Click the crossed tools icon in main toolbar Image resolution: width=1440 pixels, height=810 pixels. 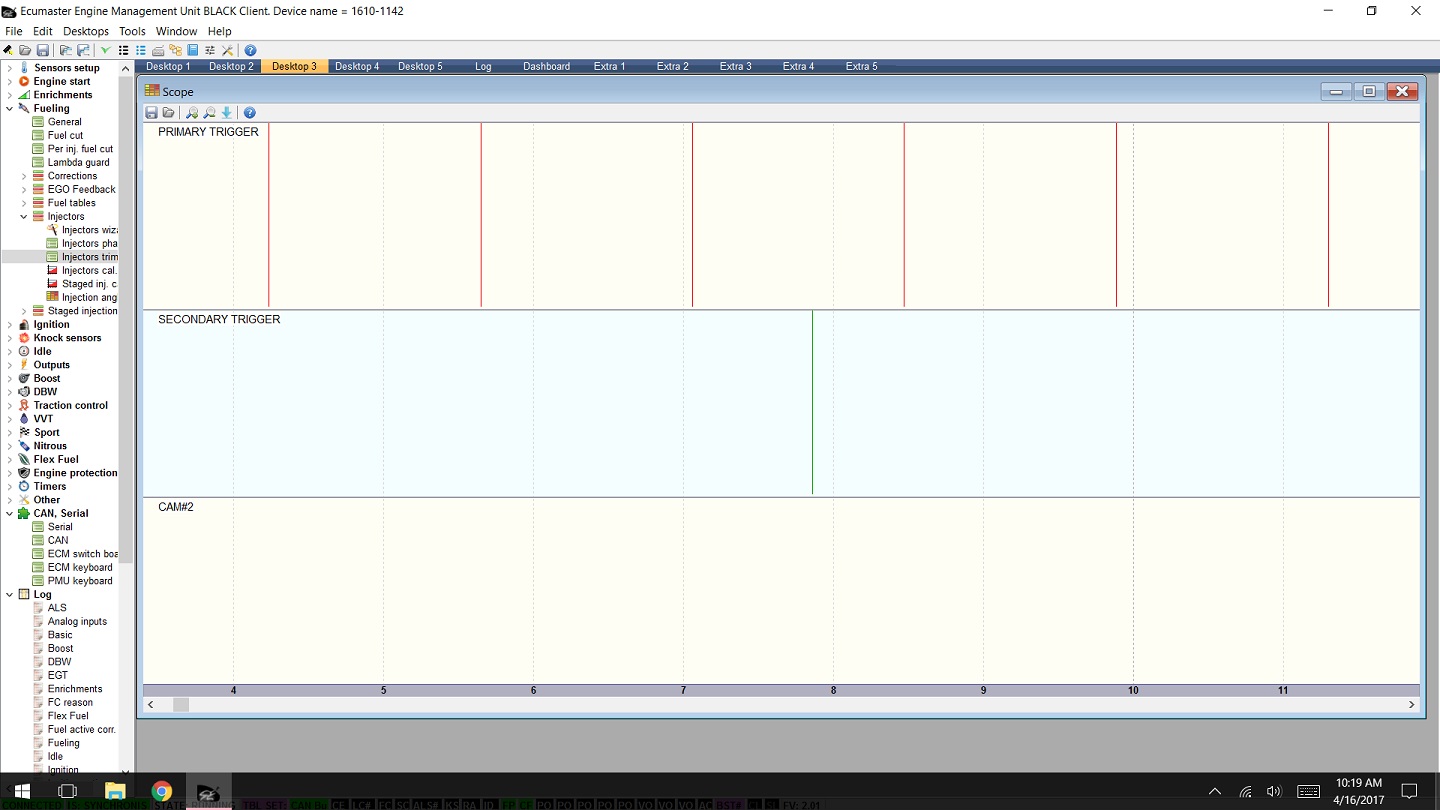tap(227, 50)
